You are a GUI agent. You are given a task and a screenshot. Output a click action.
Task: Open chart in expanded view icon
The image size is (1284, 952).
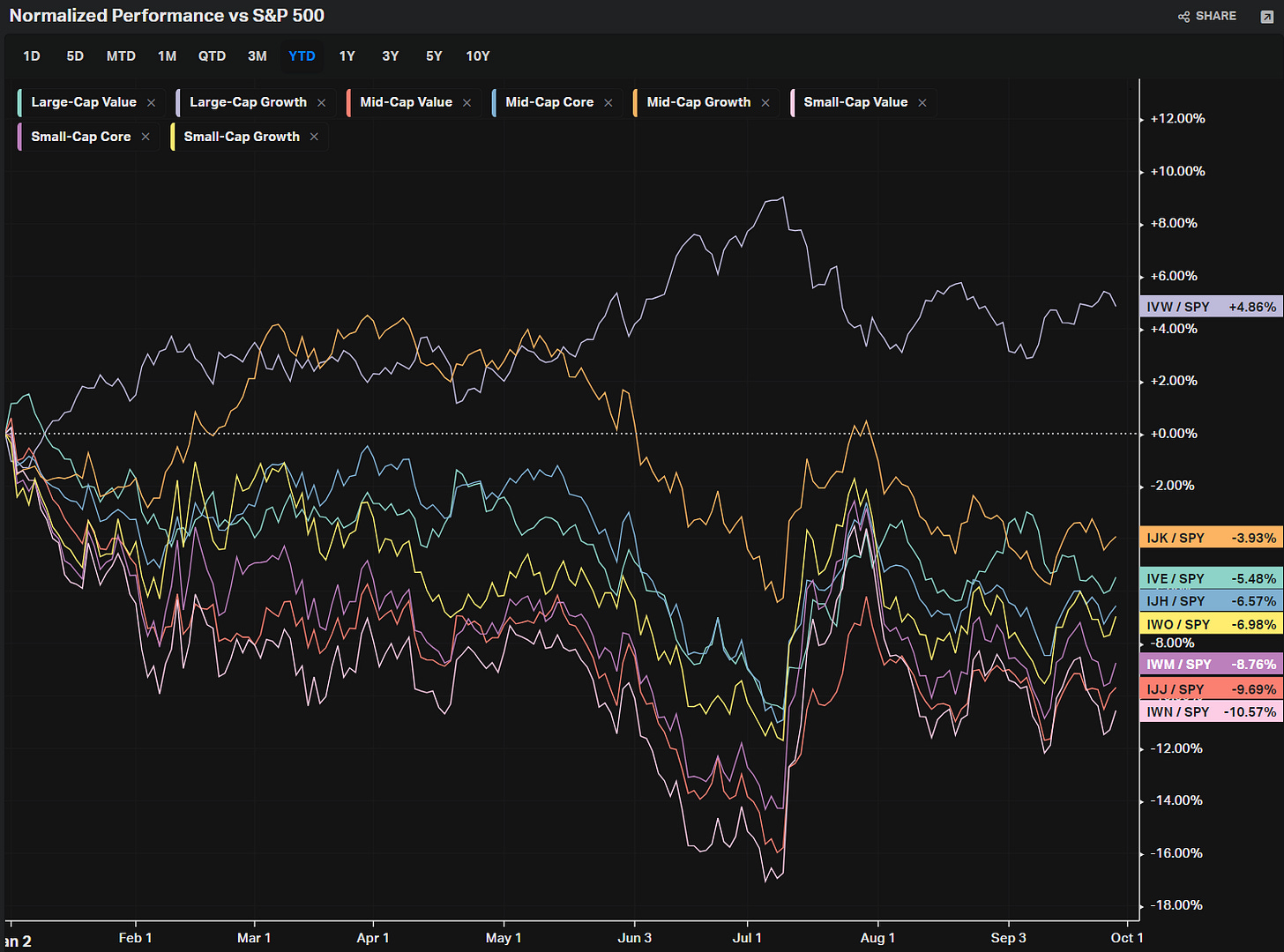tap(1267, 17)
